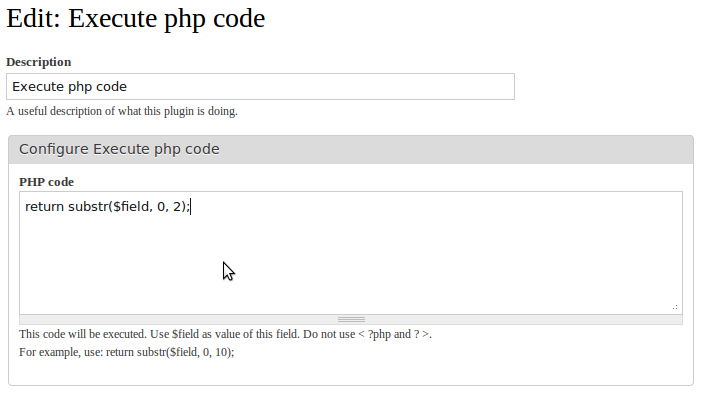Click the '?php' text in the usage hint
The image size is (708, 398).
[x=379, y=334]
